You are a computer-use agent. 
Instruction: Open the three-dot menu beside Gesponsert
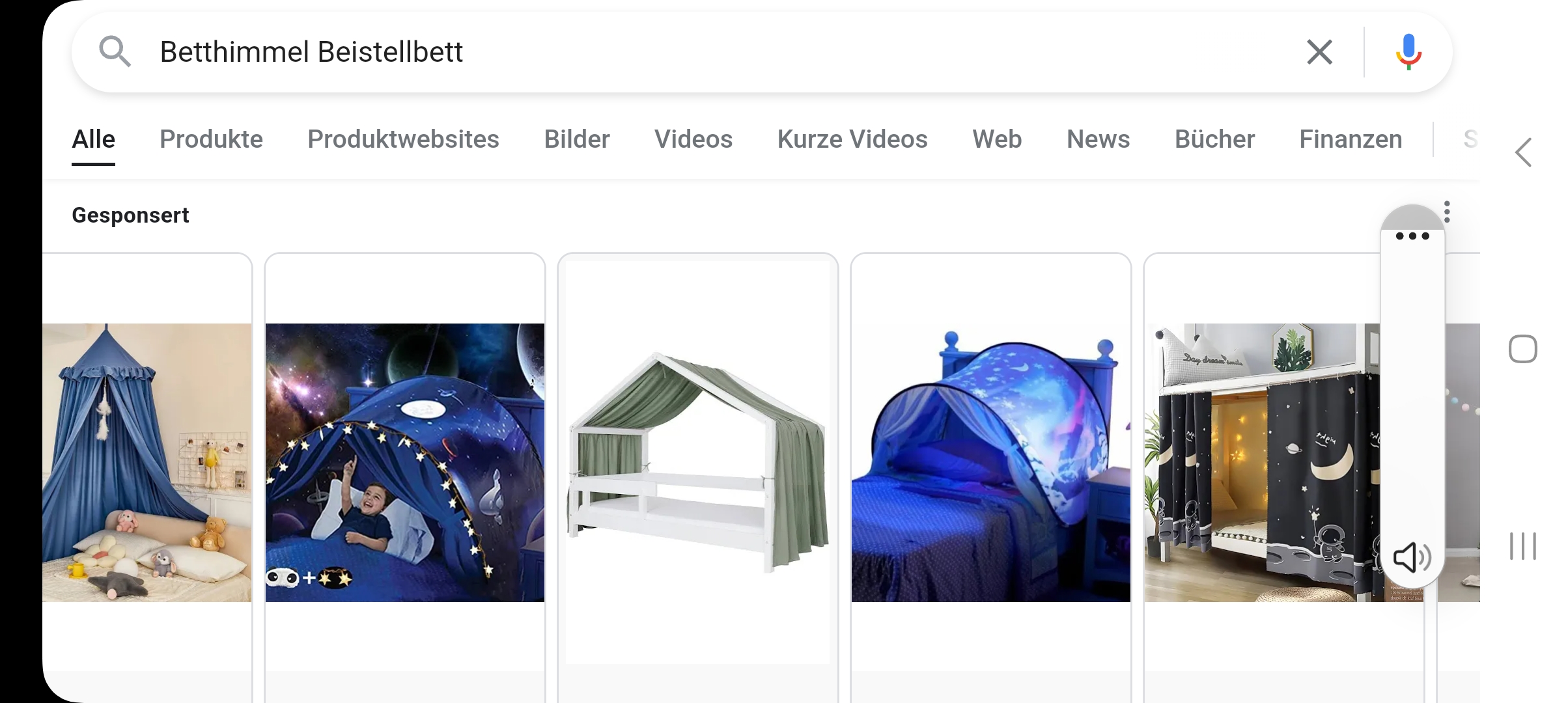1447,212
